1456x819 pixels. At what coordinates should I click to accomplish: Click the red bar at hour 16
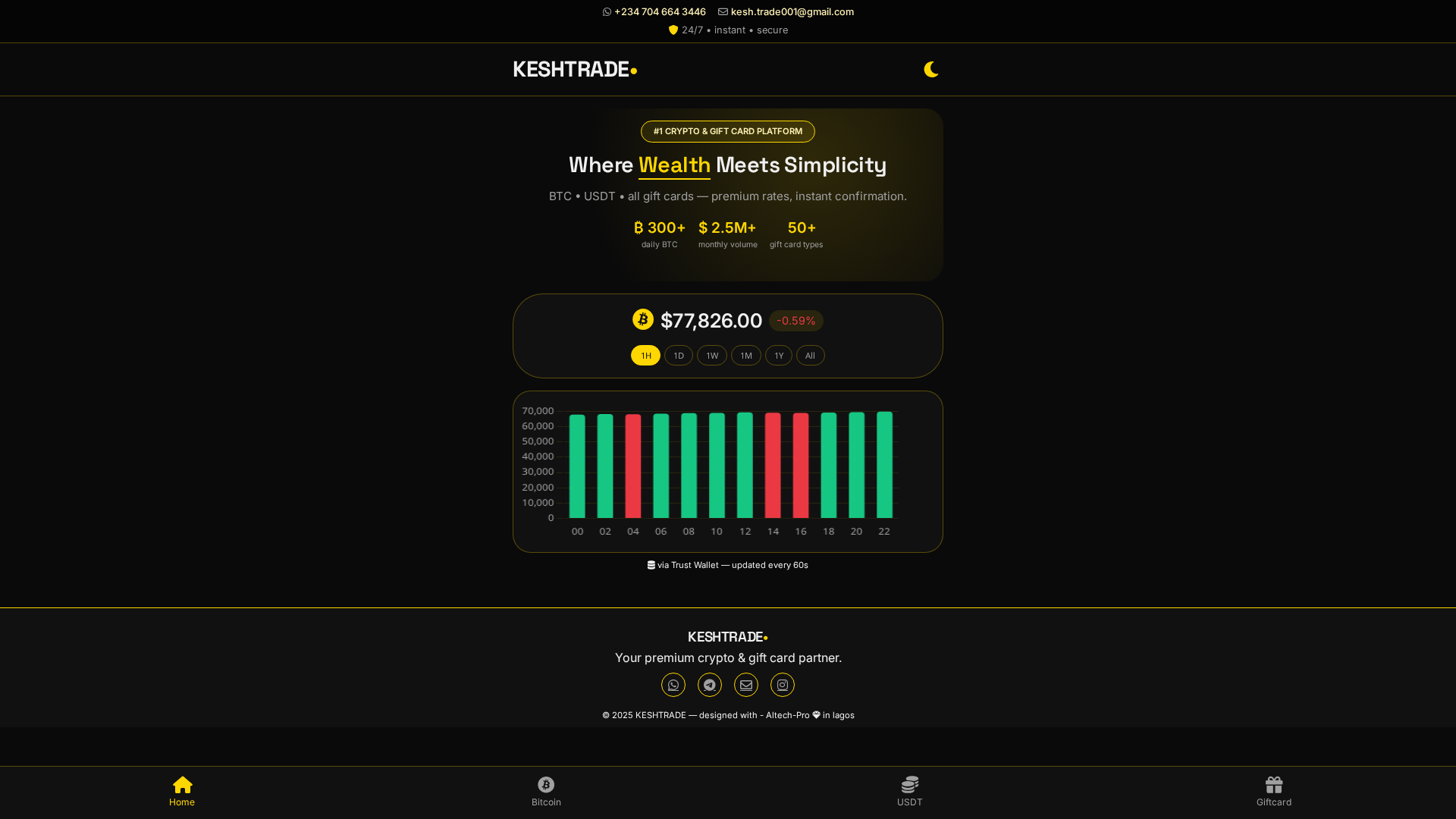[801, 466]
